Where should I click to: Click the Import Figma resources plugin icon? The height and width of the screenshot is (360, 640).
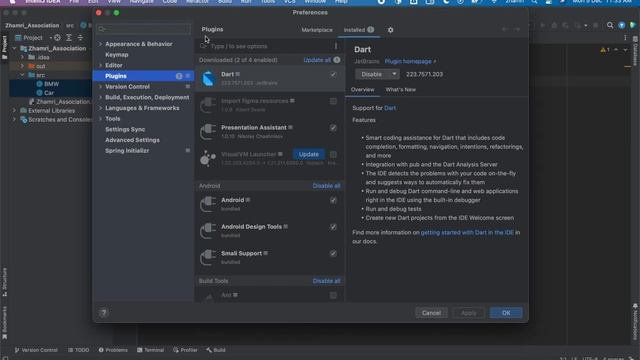point(208,105)
